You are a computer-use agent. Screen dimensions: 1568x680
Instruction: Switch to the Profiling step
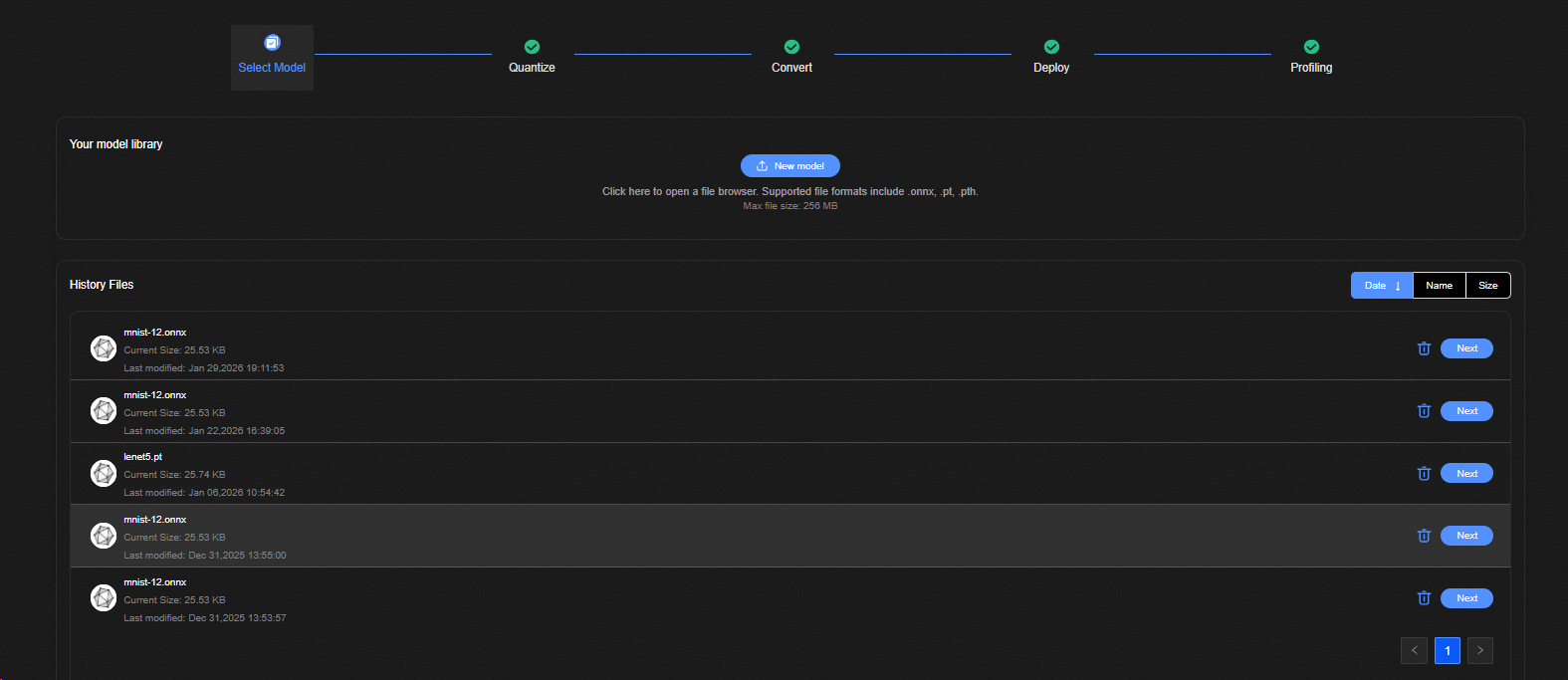[1311, 57]
